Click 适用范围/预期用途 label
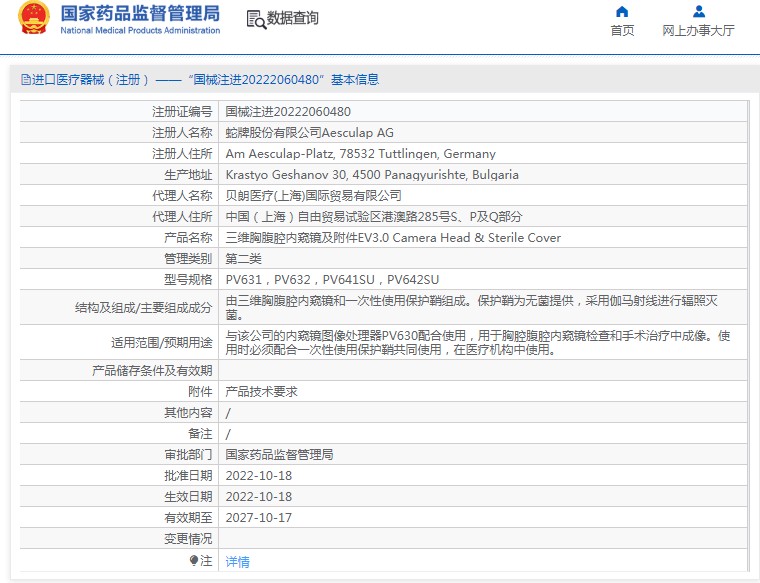760x583 pixels. [x=161, y=343]
